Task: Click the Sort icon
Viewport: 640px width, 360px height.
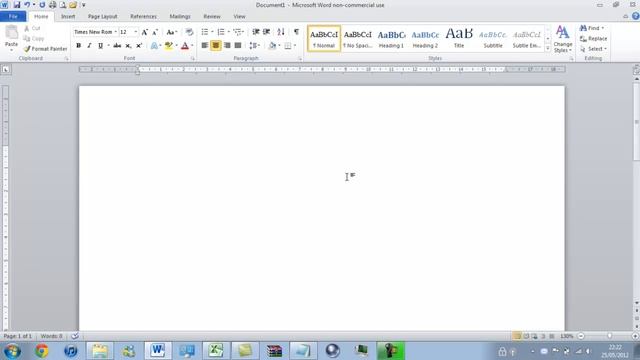Action: coord(281,32)
